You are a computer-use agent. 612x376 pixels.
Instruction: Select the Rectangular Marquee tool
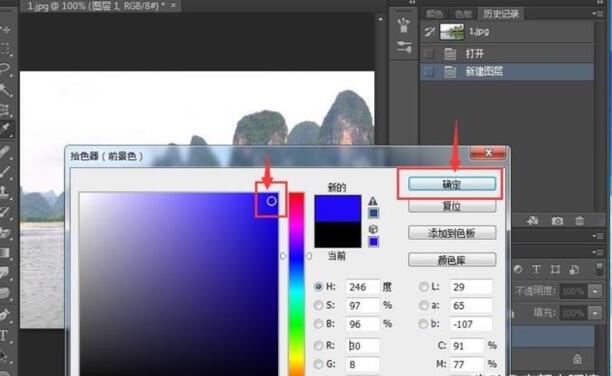point(5,49)
